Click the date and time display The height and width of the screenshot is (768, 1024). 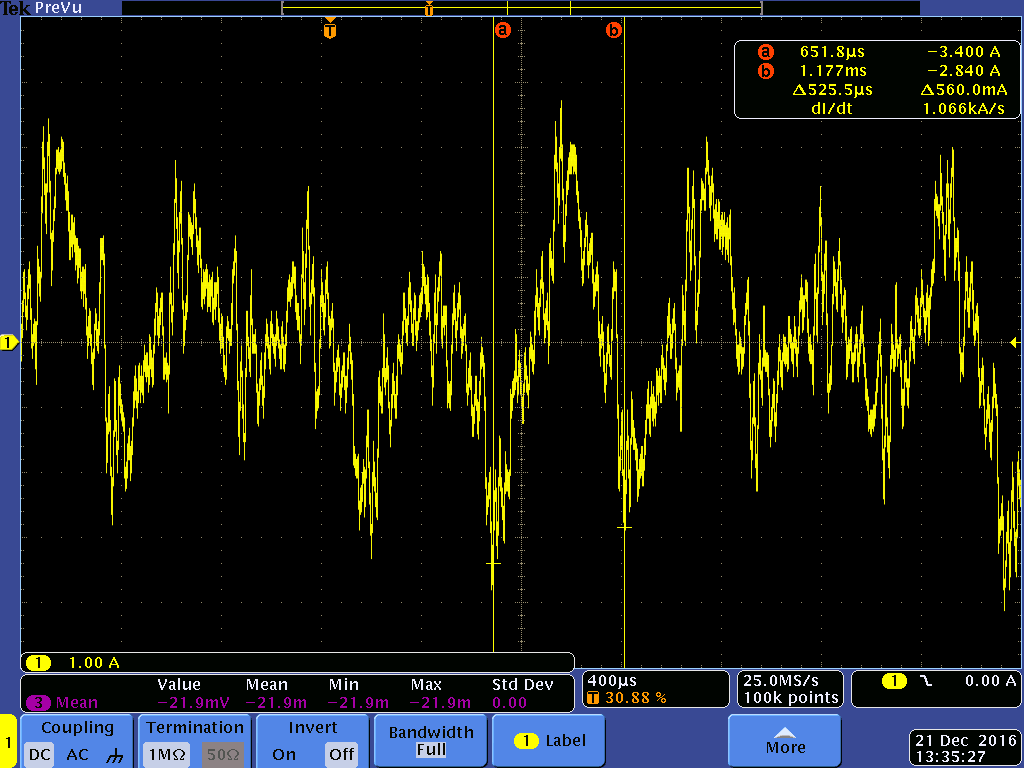(x=965, y=748)
